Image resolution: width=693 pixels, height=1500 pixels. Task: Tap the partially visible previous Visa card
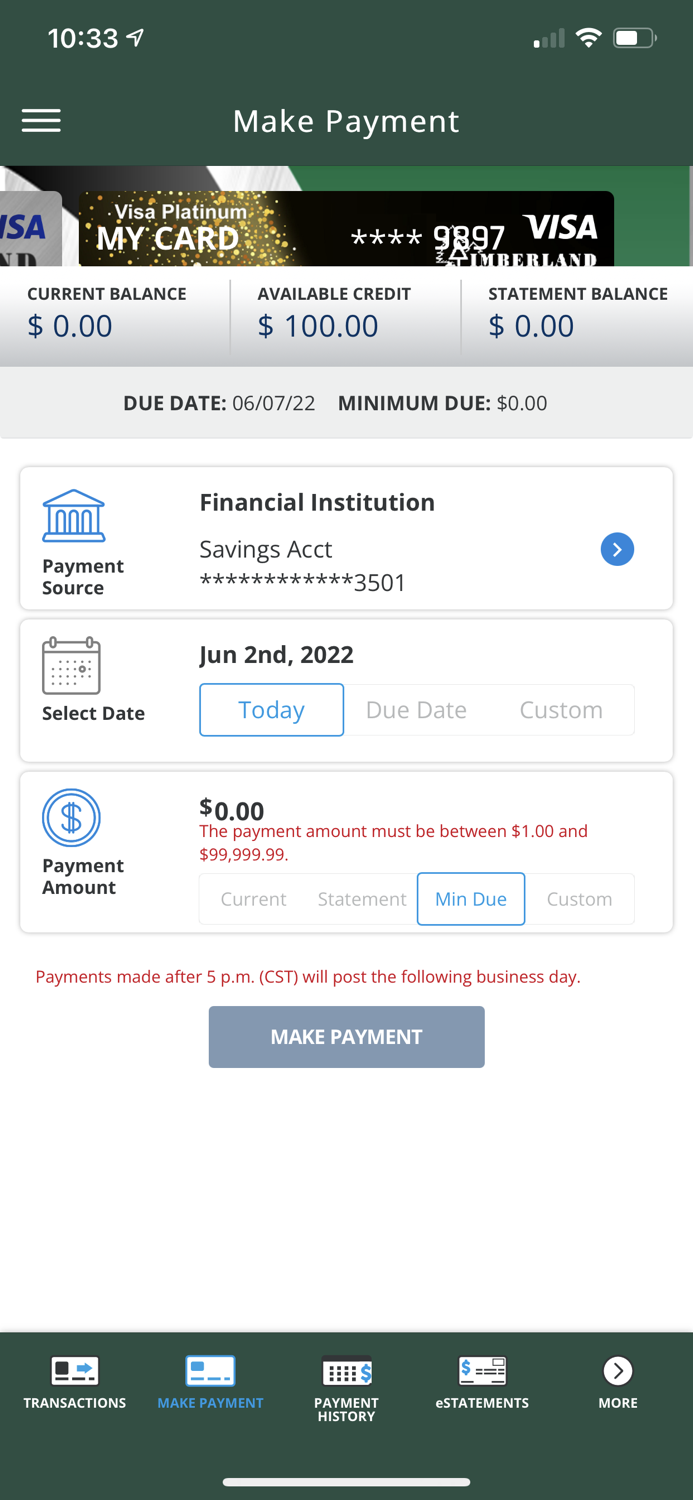point(28,229)
